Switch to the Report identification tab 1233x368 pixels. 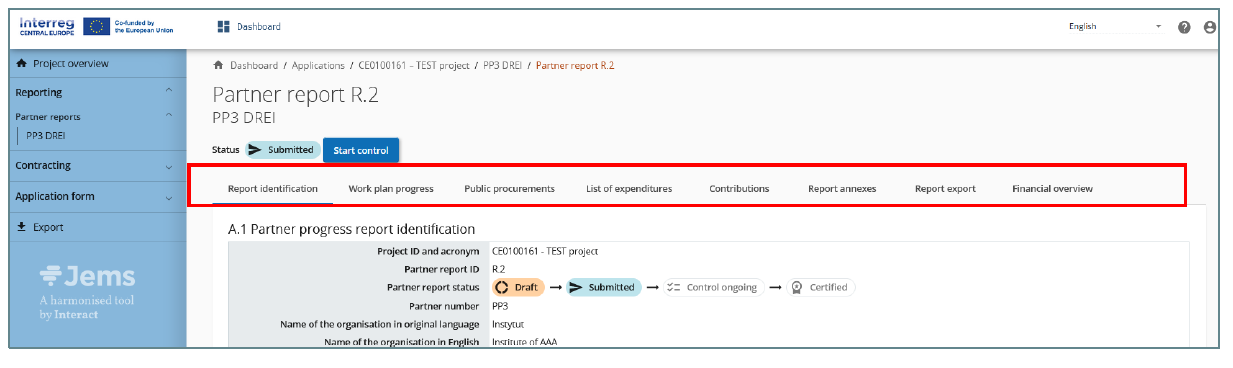273,188
